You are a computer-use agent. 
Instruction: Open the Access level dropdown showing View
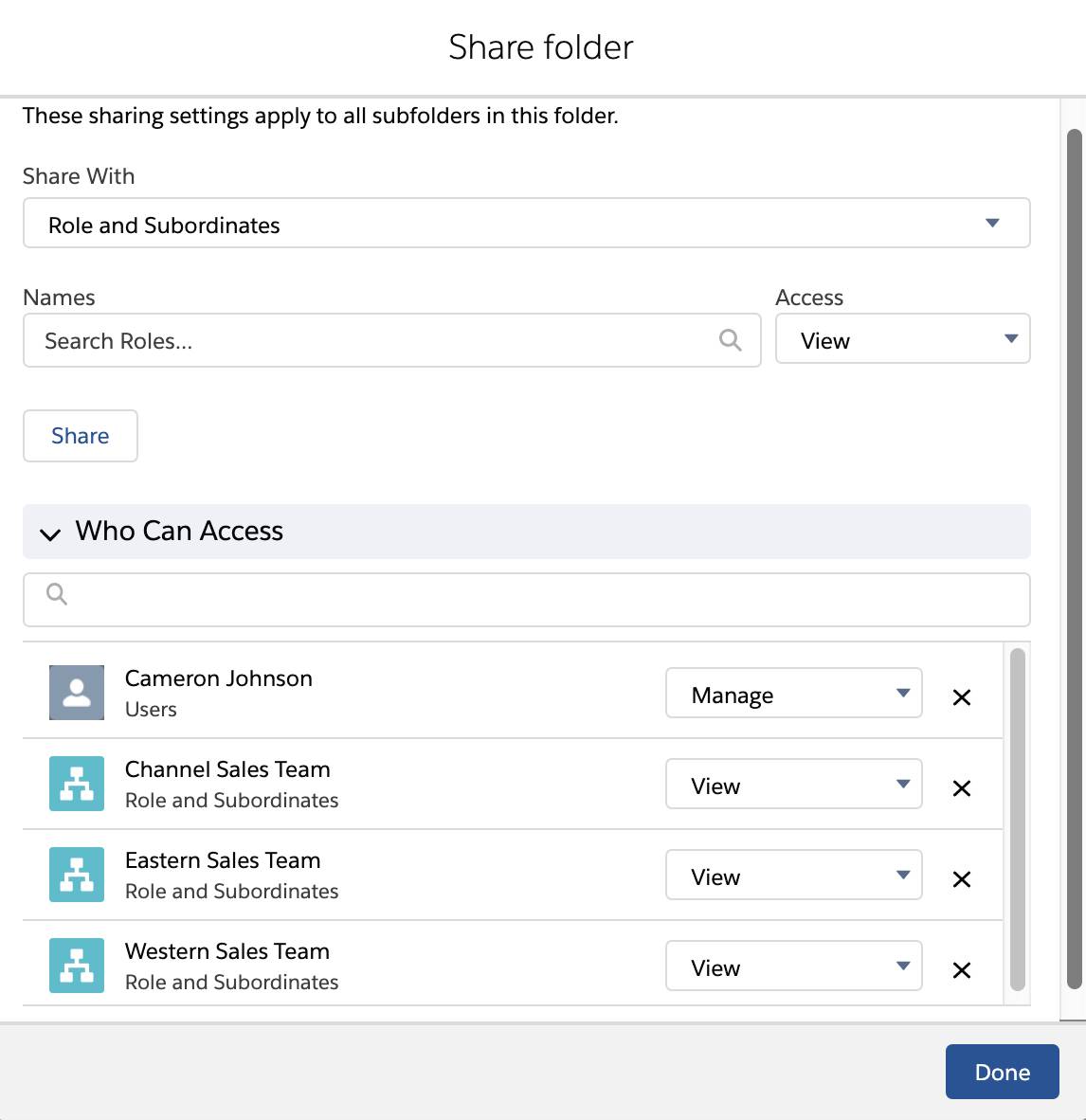point(901,339)
